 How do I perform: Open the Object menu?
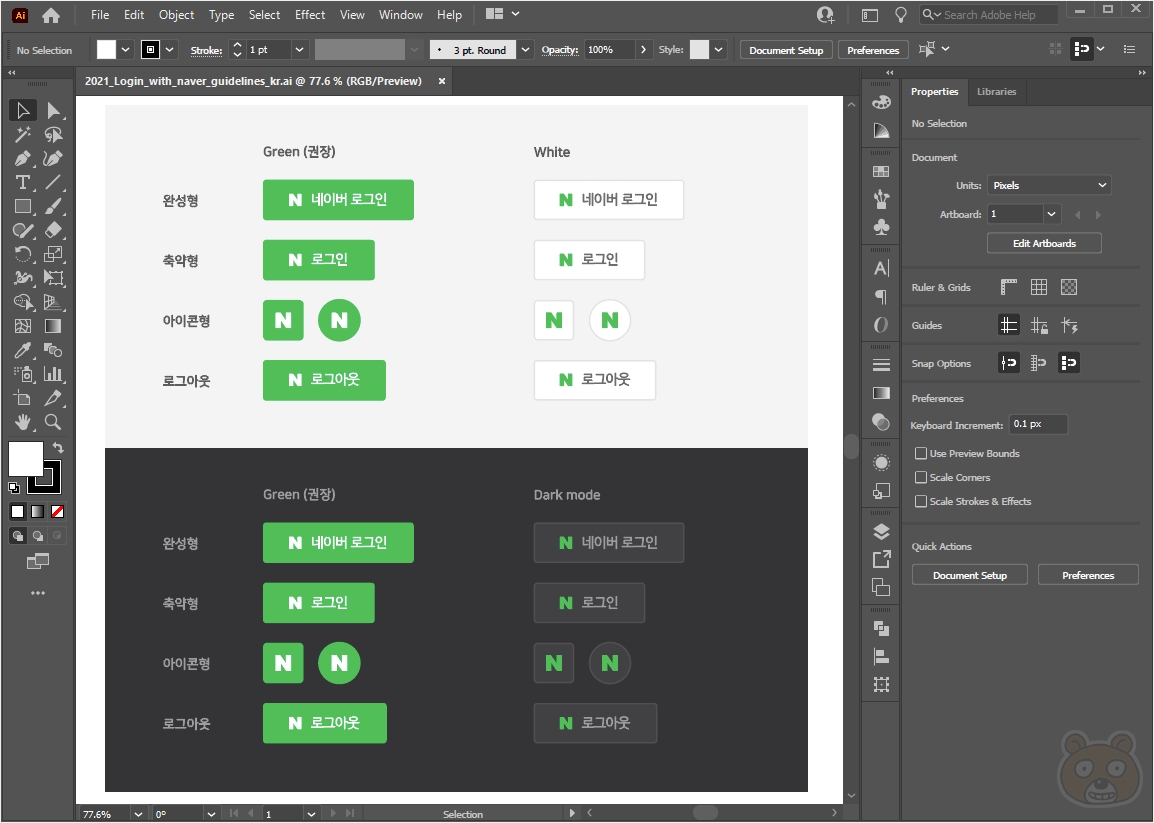[x=177, y=15]
